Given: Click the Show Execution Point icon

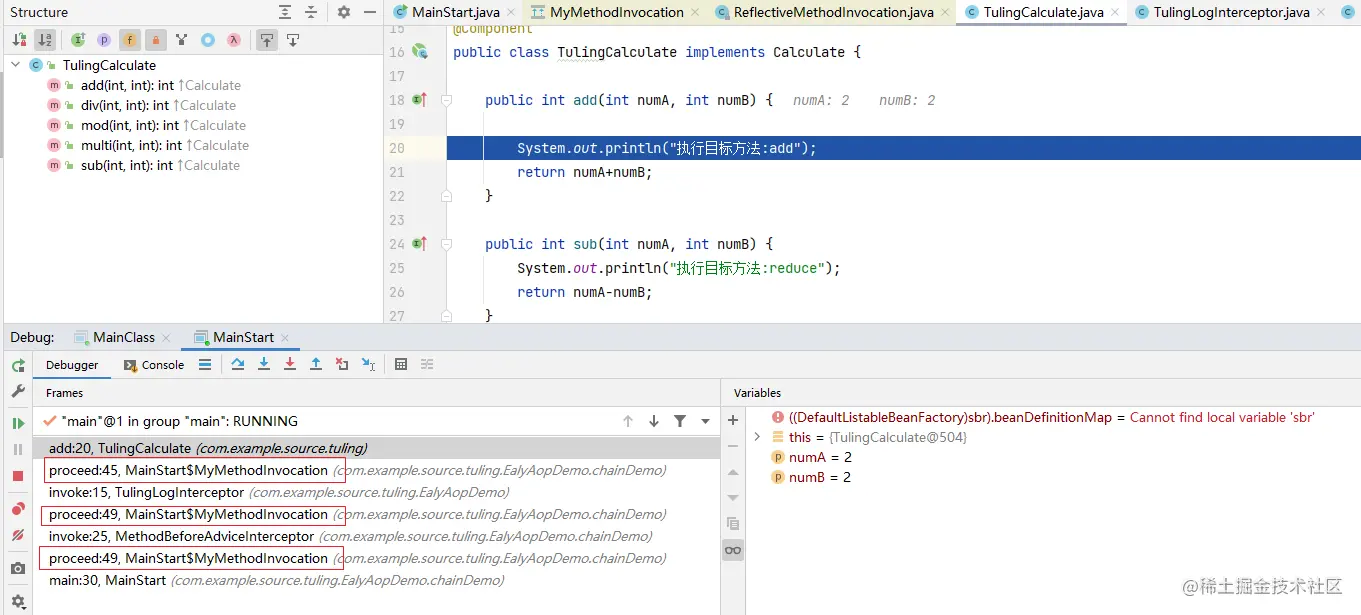Looking at the screenshot, I should [x=204, y=365].
